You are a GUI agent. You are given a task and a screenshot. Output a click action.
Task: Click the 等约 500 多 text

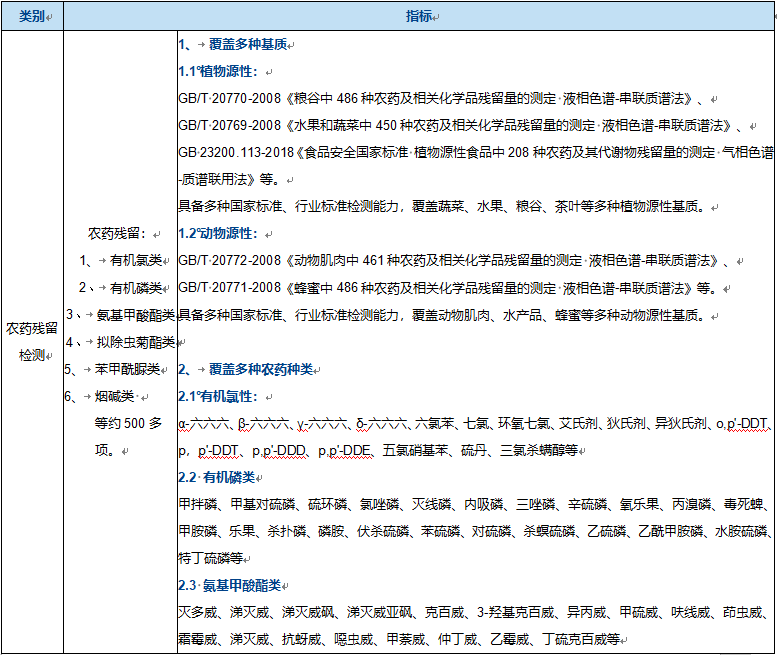[x=128, y=423]
